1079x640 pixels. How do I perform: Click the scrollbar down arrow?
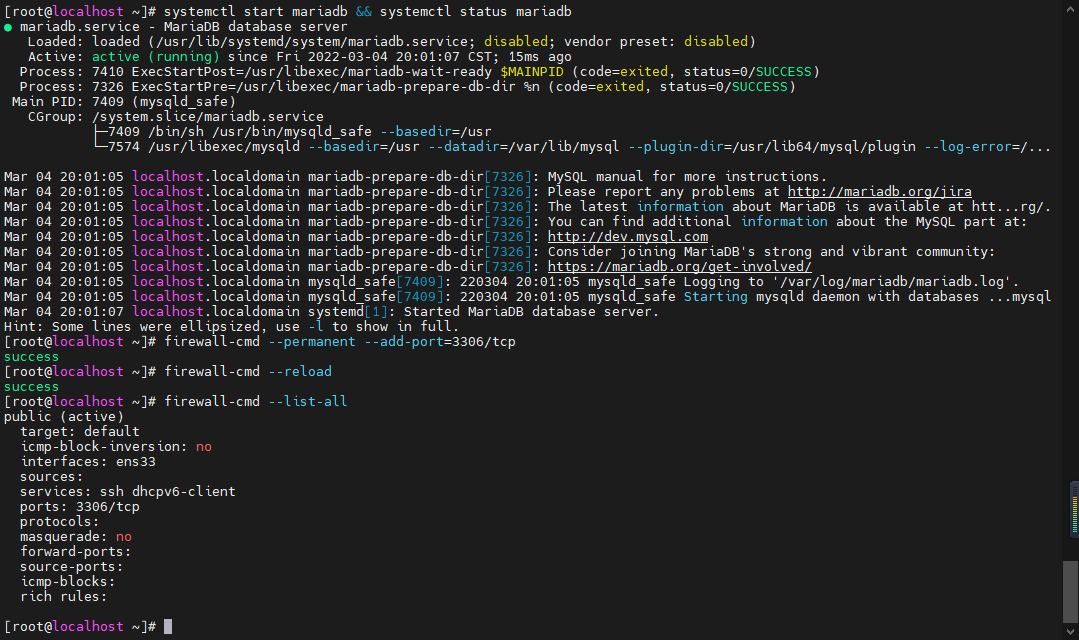1070,631
